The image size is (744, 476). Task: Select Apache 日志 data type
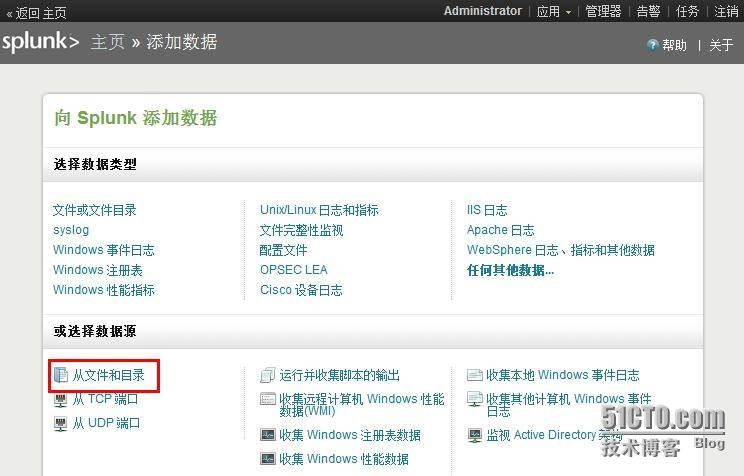coord(500,230)
